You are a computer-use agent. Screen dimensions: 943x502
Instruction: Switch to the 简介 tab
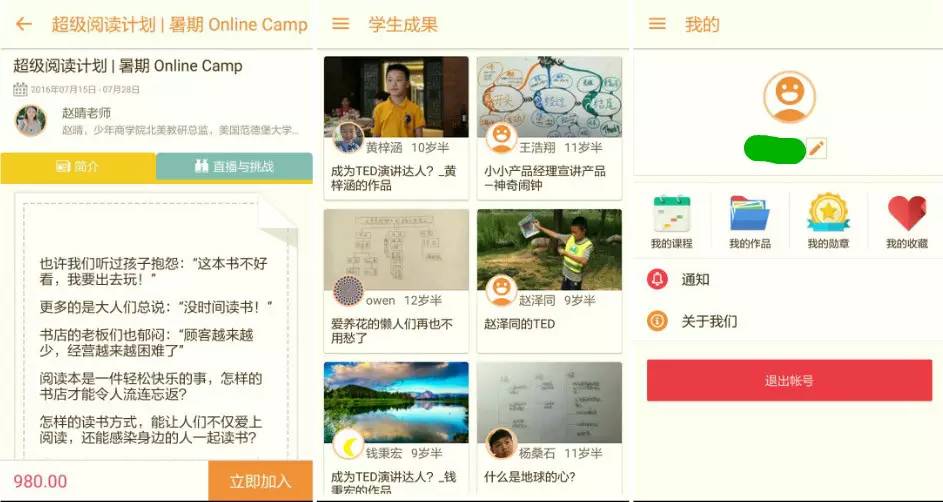click(x=78, y=167)
